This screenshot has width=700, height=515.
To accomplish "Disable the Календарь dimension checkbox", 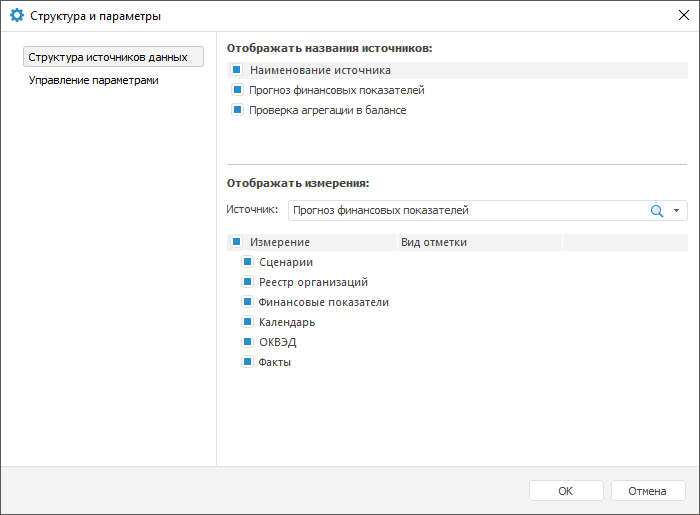I will [x=247, y=322].
